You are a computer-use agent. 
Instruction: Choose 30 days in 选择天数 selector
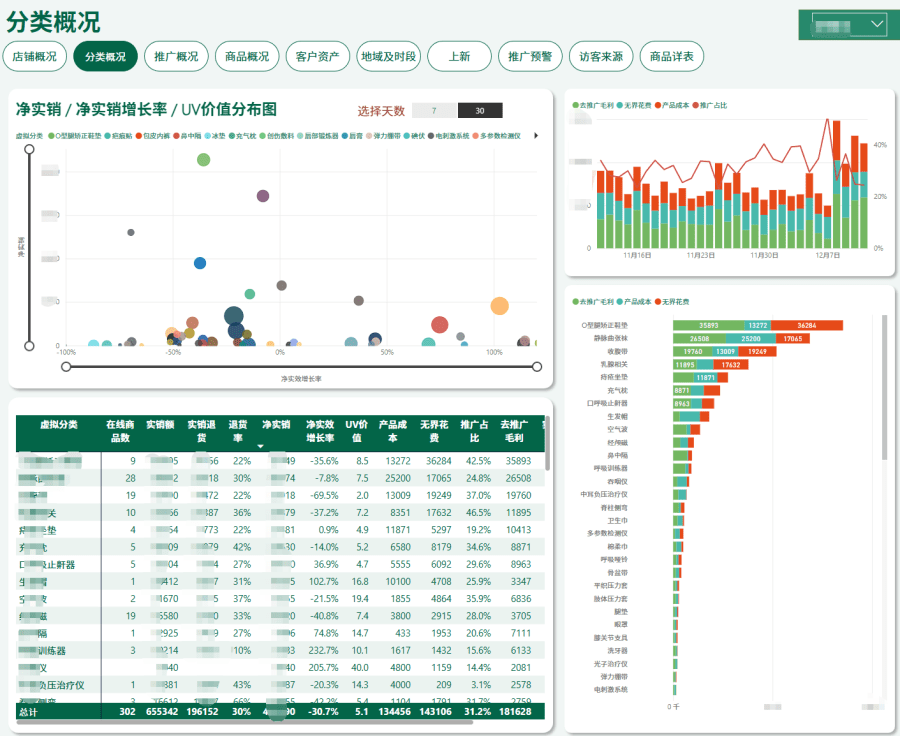[480, 111]
